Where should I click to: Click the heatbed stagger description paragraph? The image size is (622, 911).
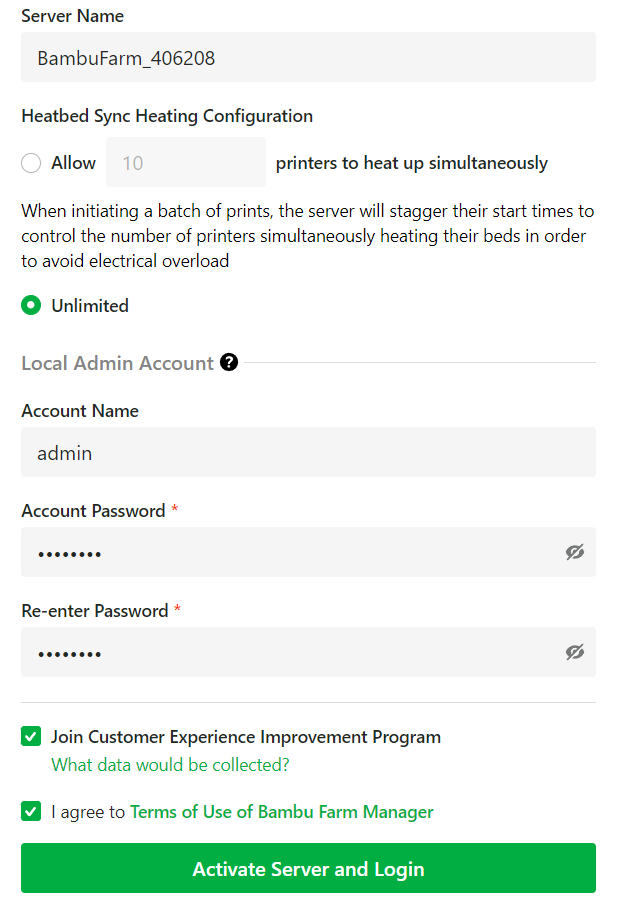(x=308, y=236)
